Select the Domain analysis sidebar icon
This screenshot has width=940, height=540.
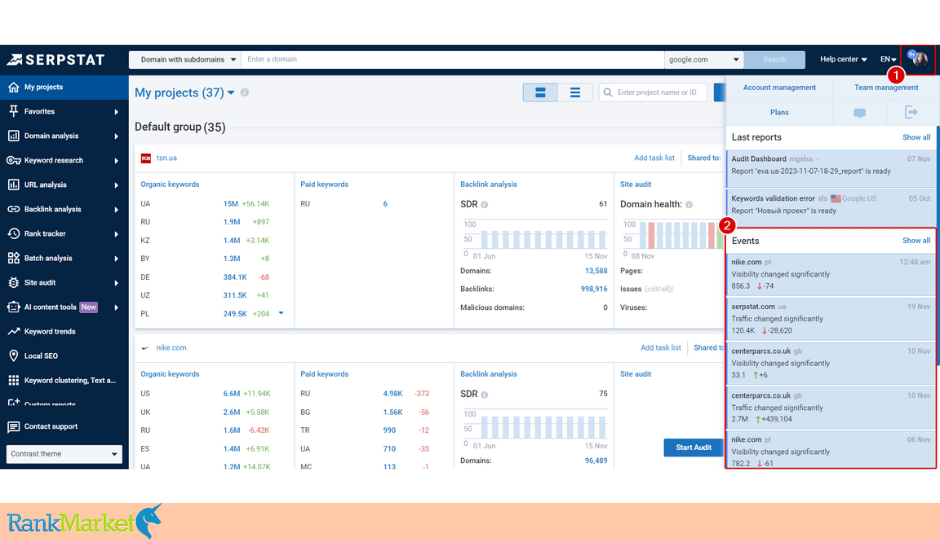(x=13, y=136)
